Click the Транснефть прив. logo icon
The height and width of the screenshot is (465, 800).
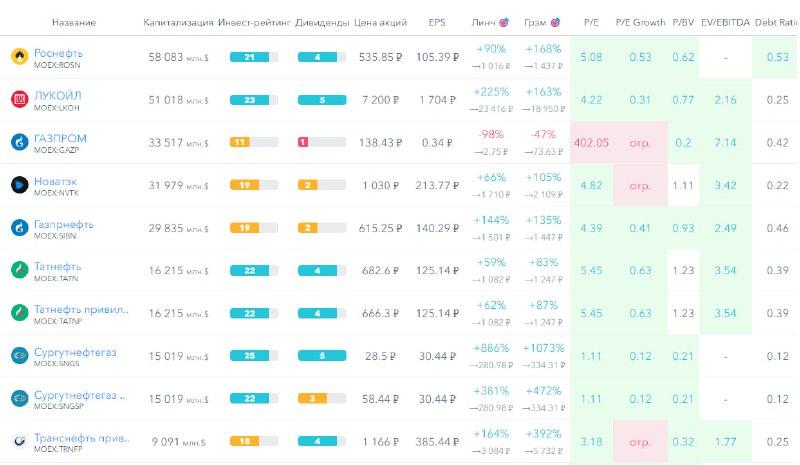19,441
